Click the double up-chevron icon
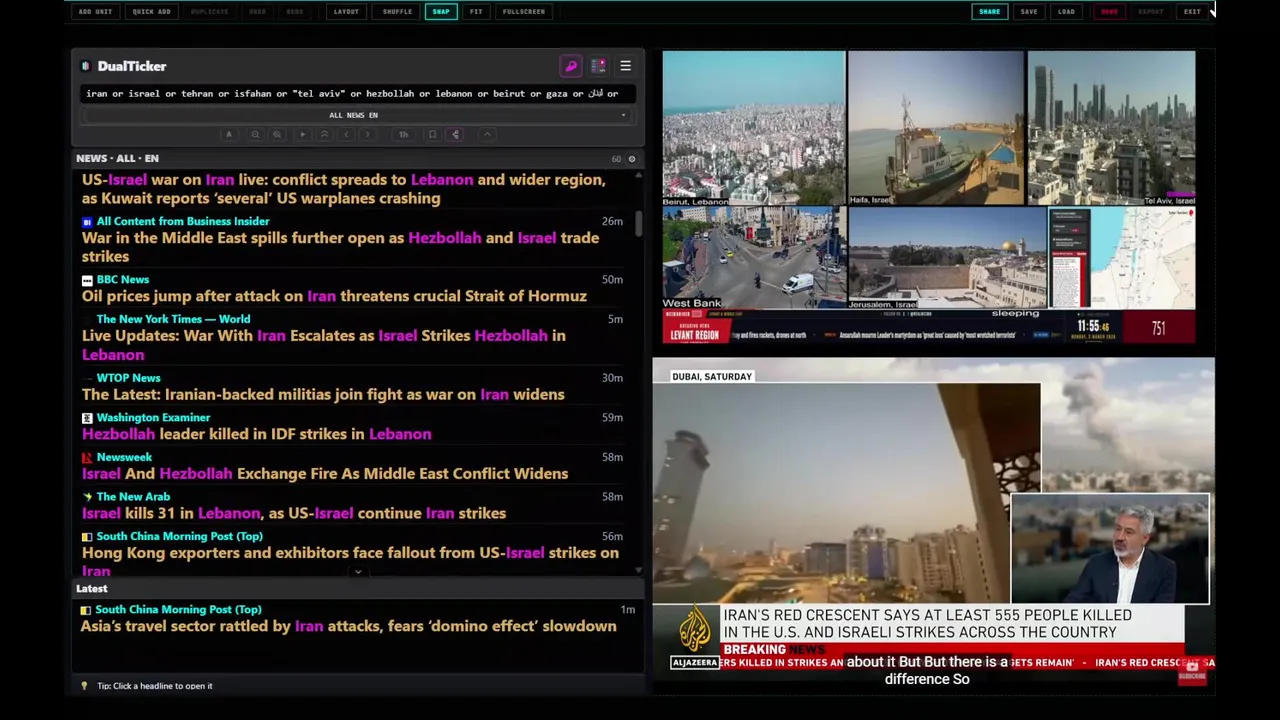Viewport: 1280px width, 720px height. (x=324, y=134)
